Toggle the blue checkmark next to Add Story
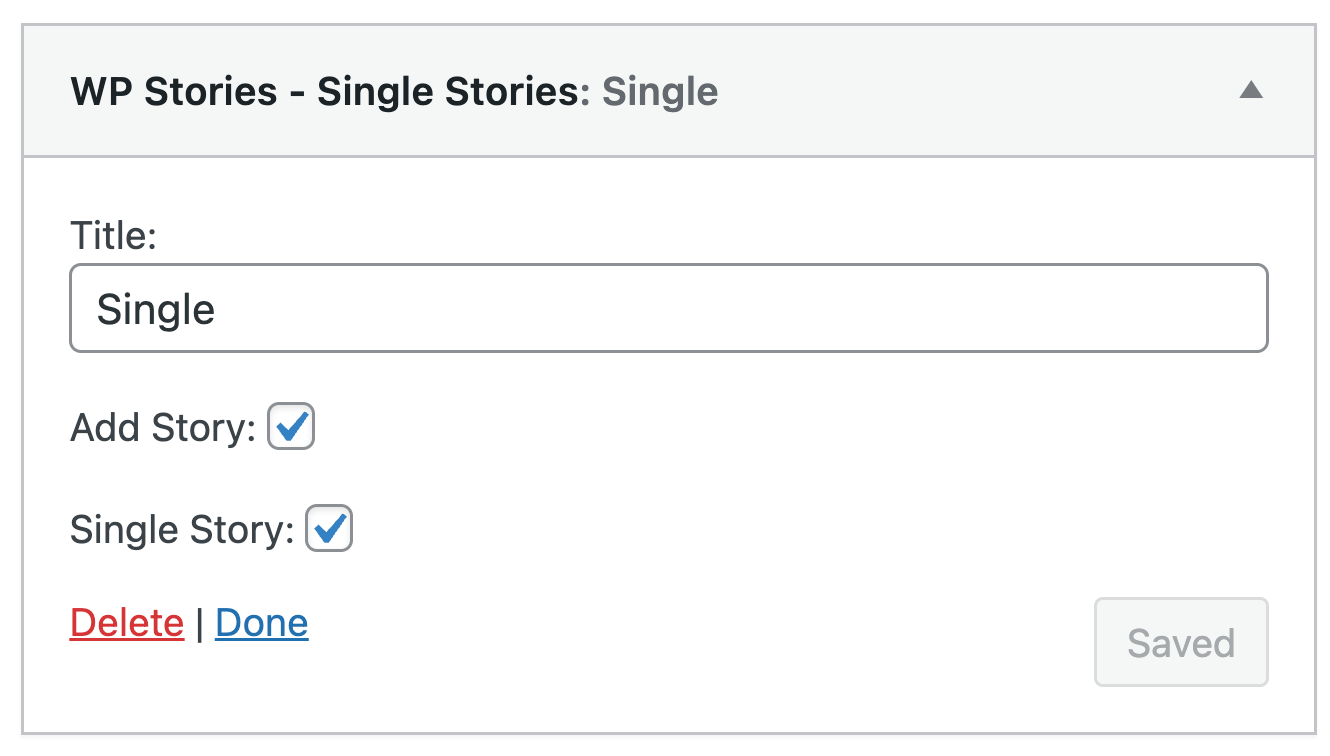The width and height of the screenshot is (1330, 756). pos(291,426)
